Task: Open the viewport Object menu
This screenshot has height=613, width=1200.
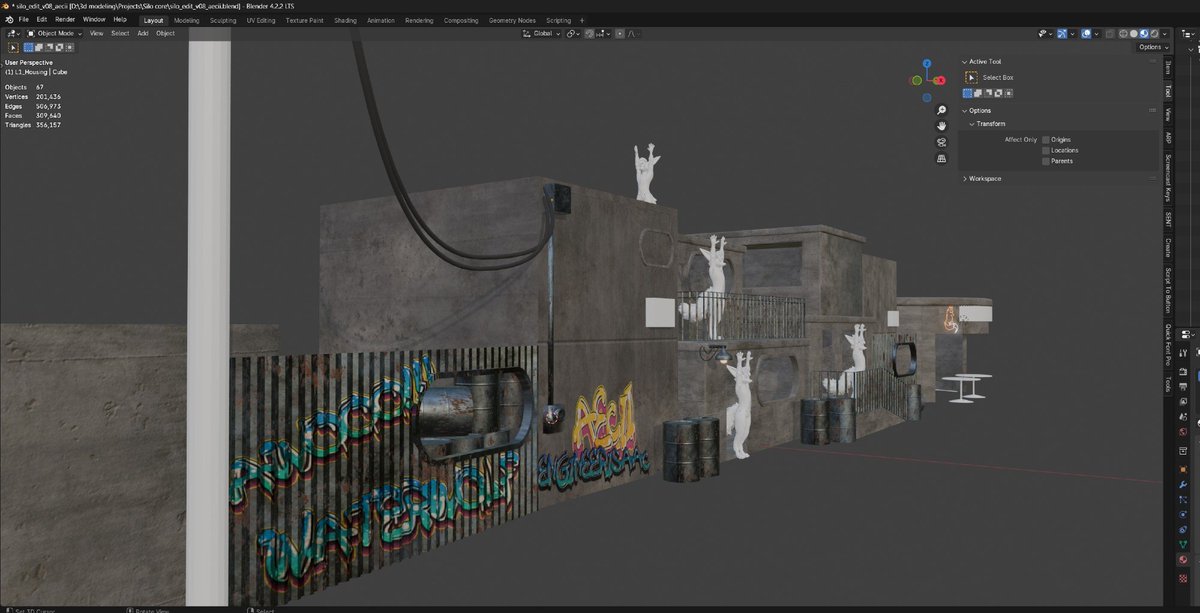Action: tap(165, 33)
